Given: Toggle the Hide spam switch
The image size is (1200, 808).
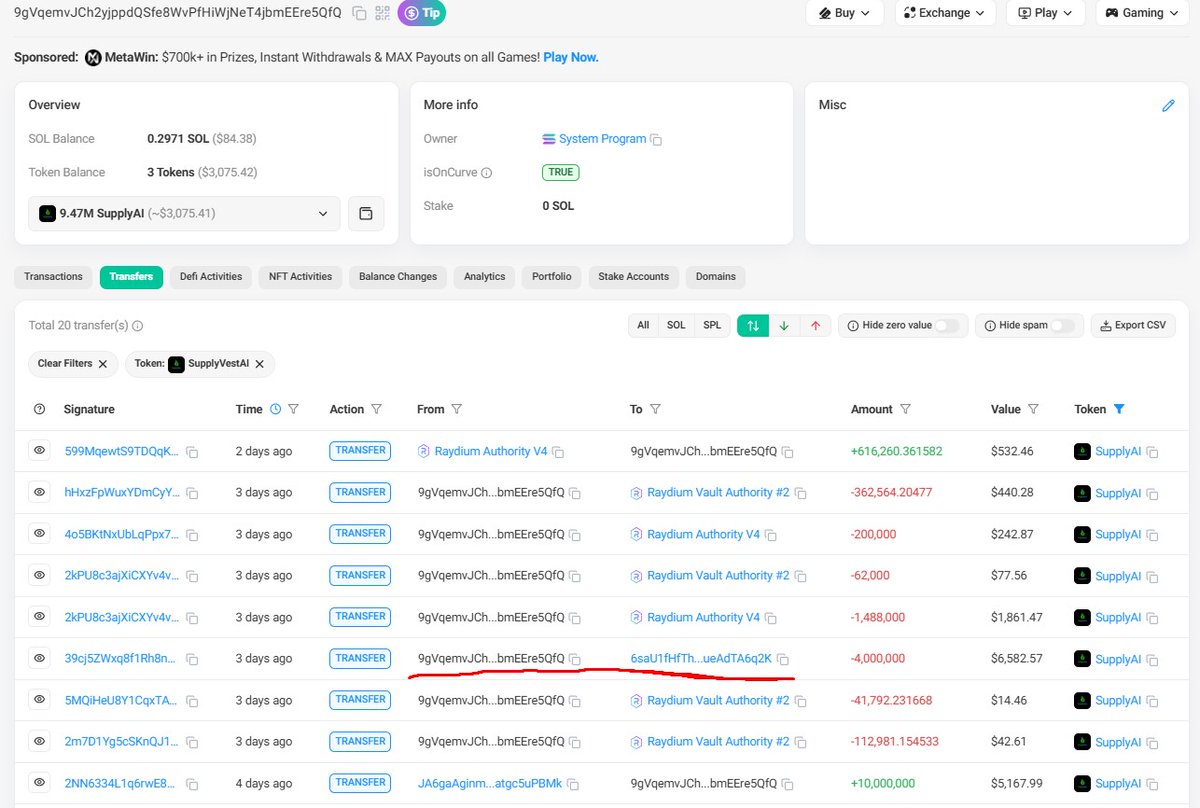Looking at the screenshot, I should point(1062,325).
